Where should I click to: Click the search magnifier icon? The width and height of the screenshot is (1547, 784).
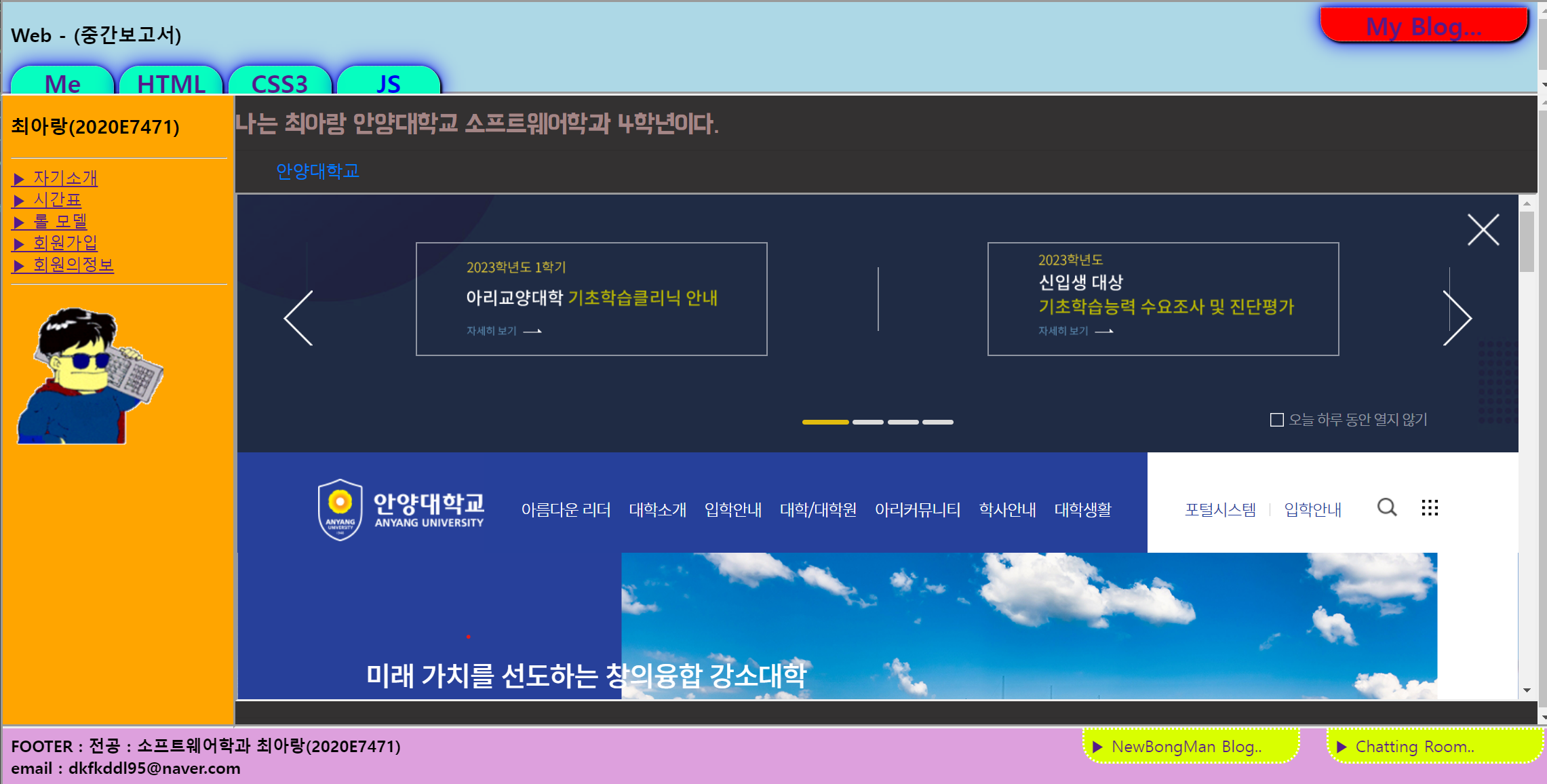pos(1387,507)
